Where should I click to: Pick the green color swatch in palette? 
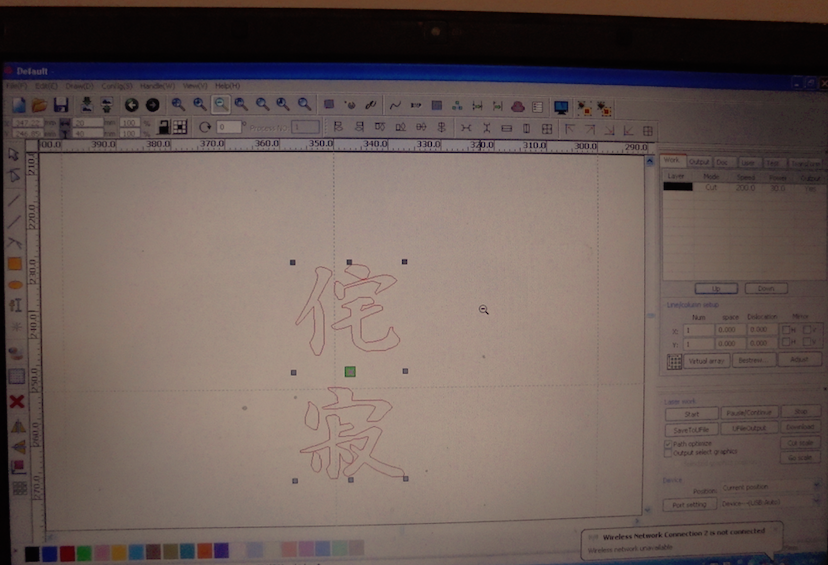[x=84, y=553]
